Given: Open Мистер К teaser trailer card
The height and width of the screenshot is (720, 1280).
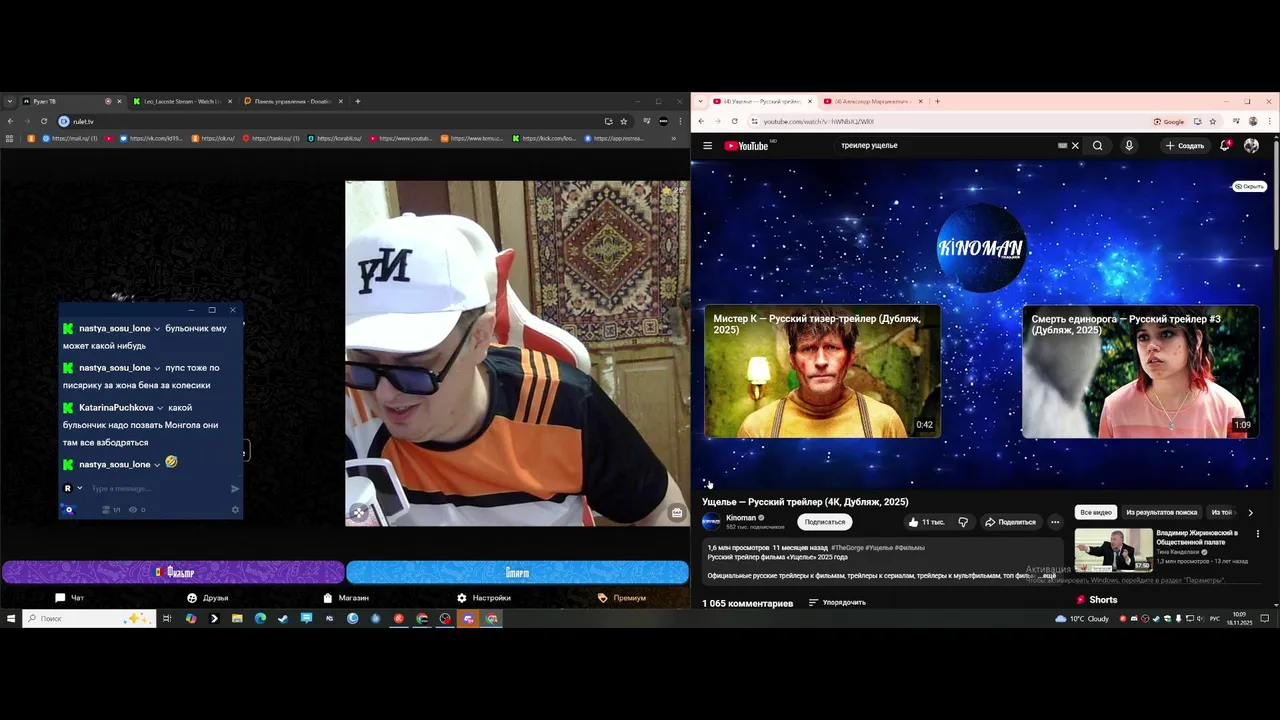Looking at the screenshot, I should click(822, 371).
